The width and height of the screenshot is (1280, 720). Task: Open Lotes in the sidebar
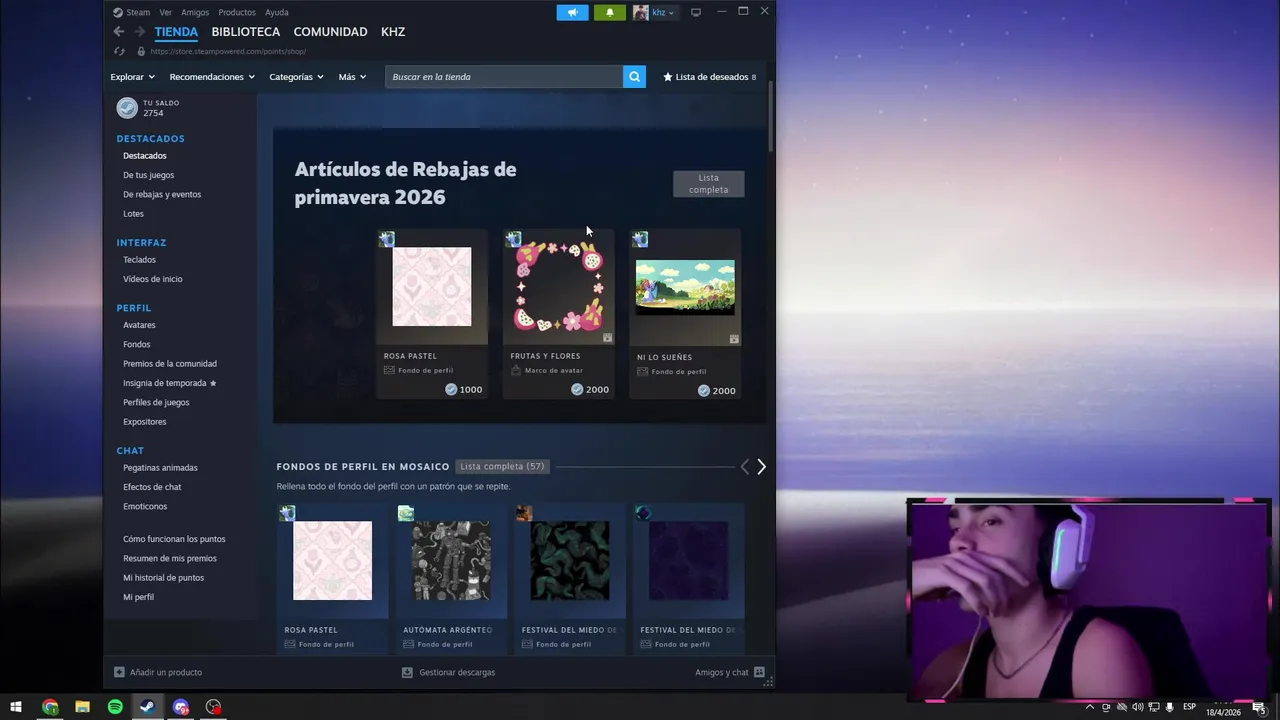(x=133, y=214)
